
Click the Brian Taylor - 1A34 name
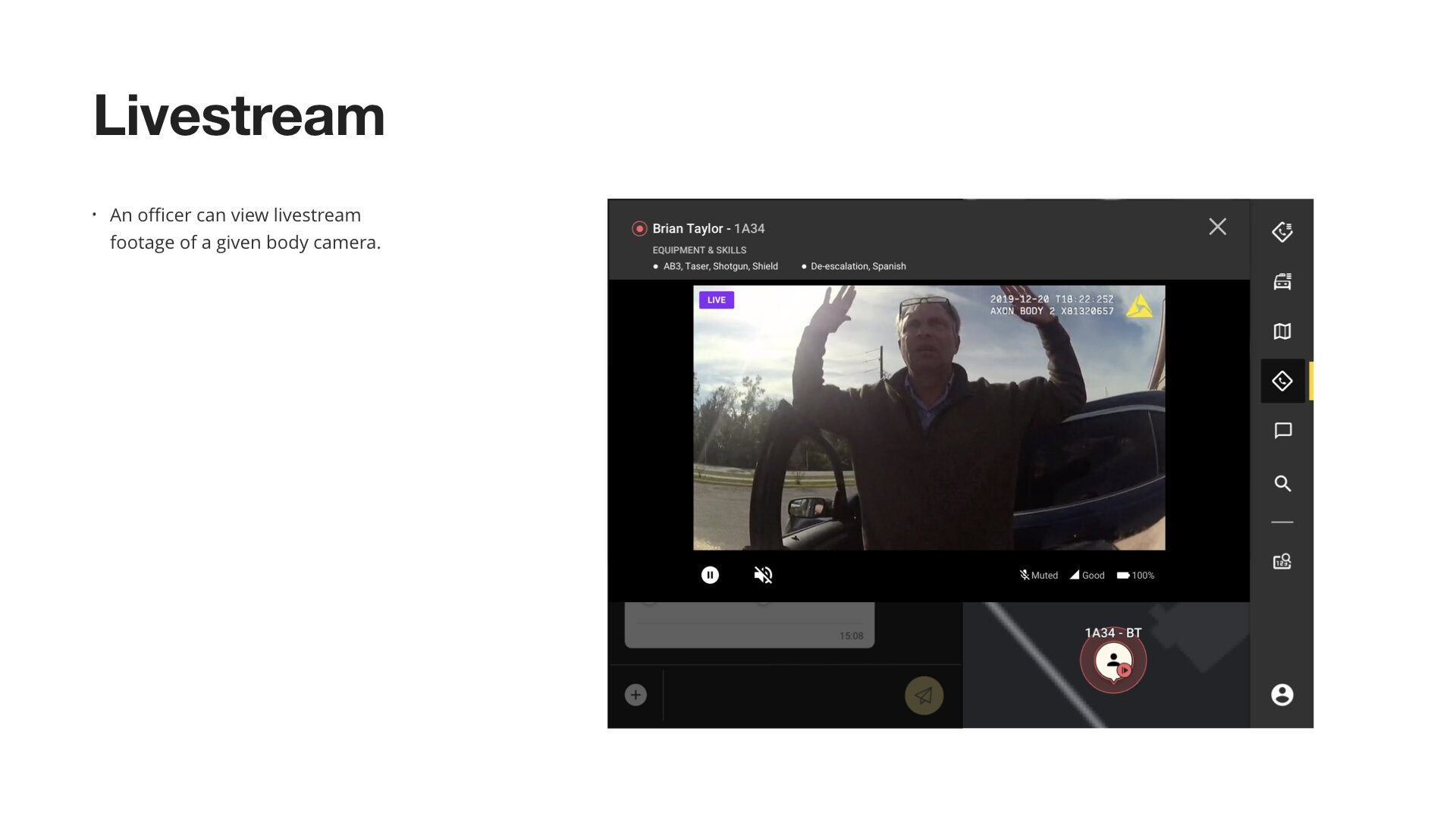708,228
